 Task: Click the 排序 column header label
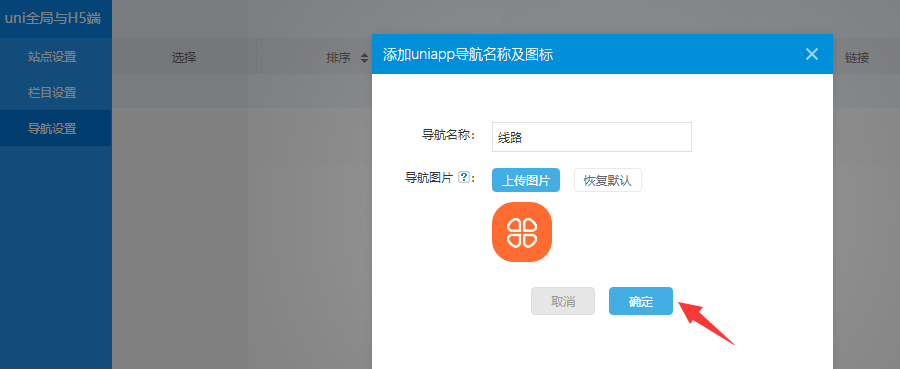(x=339, y=57)
